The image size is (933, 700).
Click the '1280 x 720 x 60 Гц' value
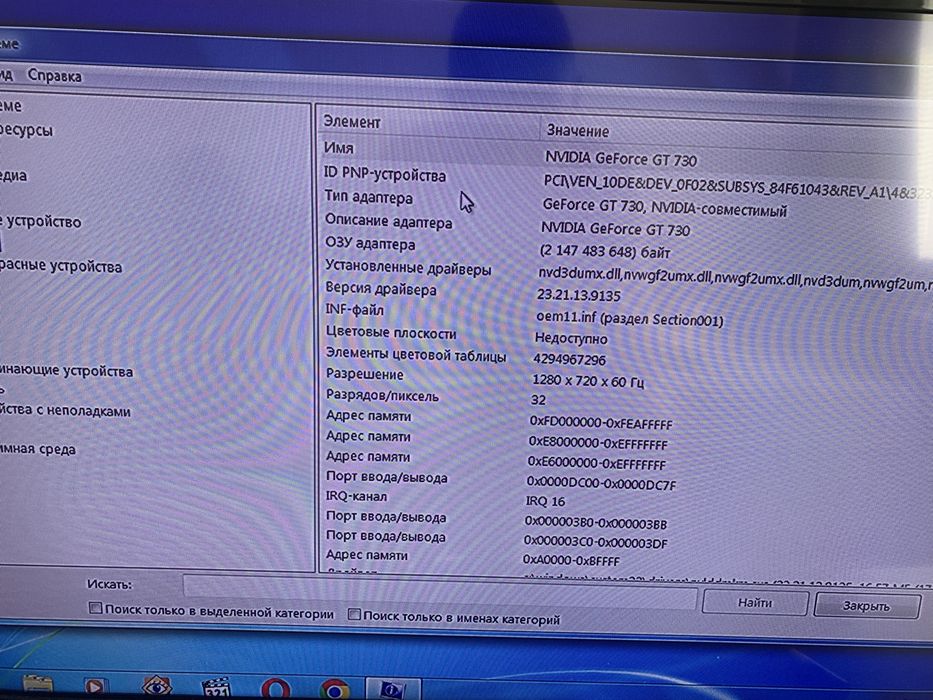click(587, 381)
